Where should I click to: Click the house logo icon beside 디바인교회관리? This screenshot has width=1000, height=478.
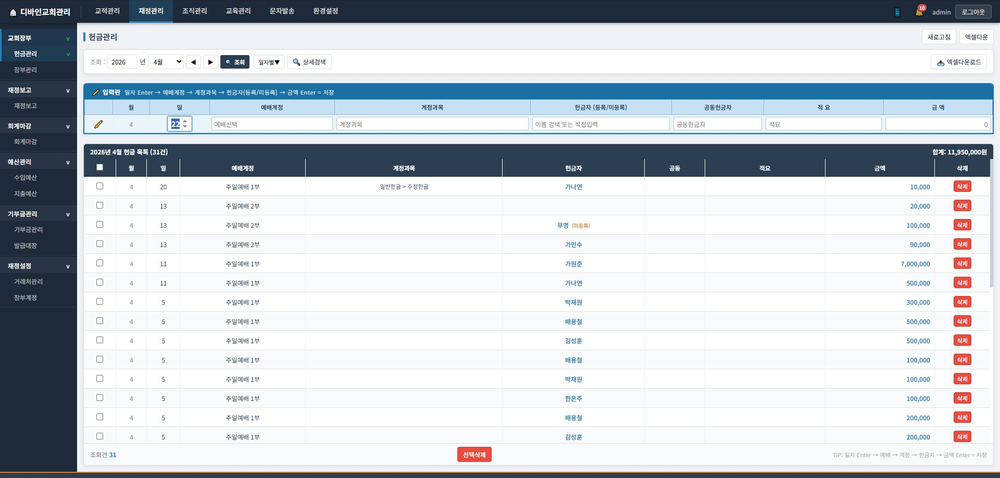click(x=13, y=11)
